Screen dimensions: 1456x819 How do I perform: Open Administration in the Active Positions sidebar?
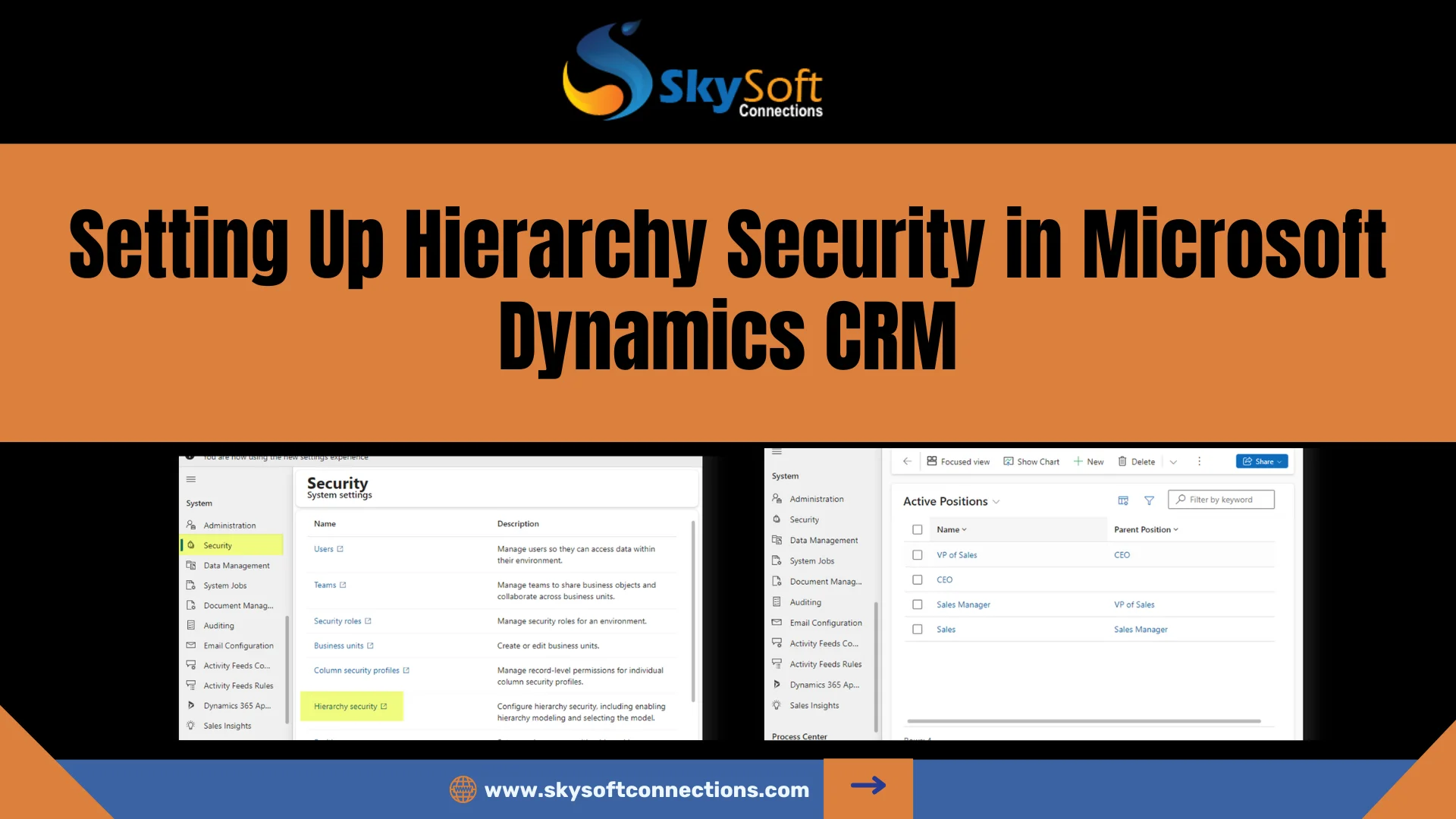coord(808,499)
